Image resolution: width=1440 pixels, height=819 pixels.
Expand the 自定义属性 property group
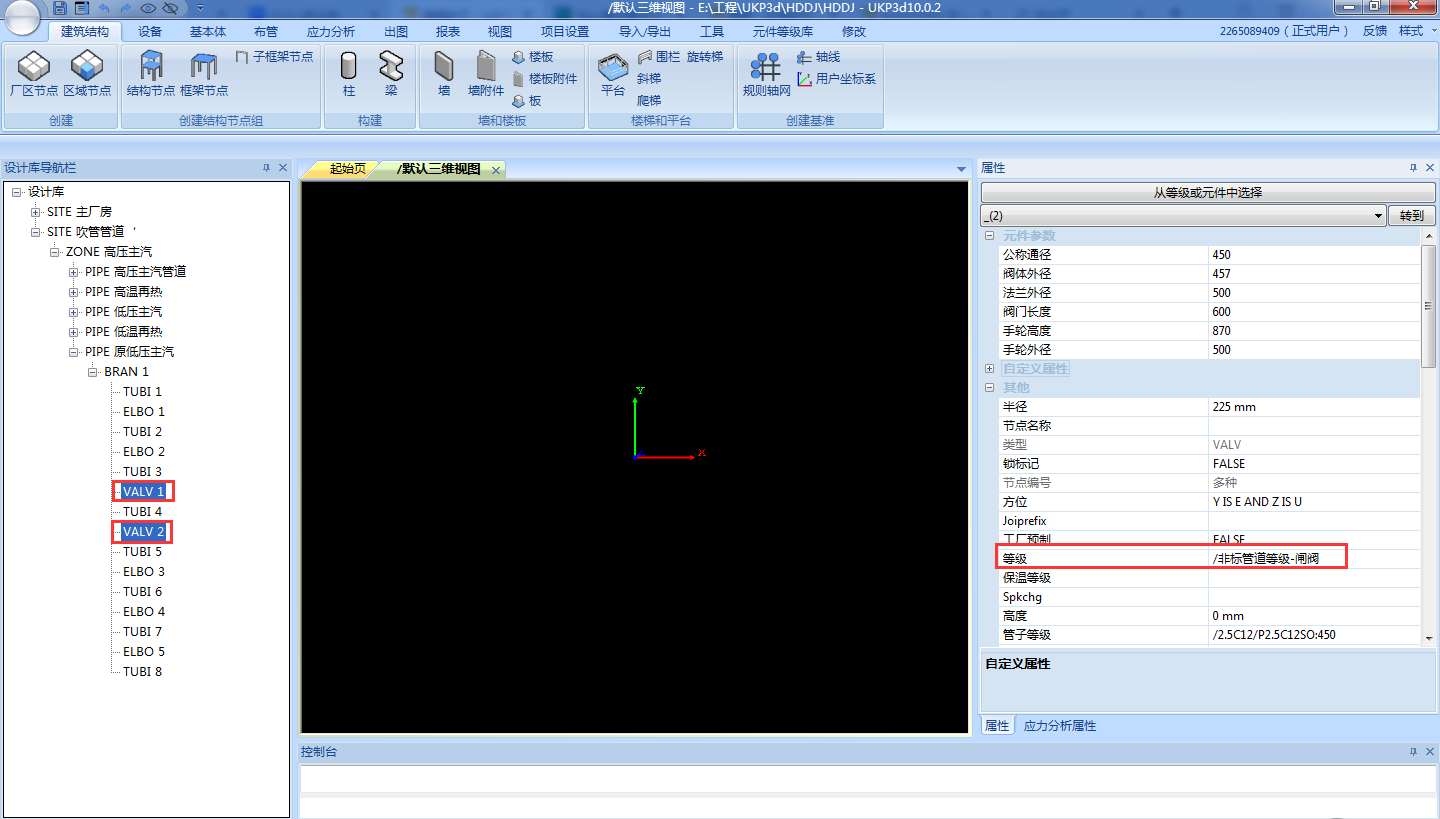(989, 369)
